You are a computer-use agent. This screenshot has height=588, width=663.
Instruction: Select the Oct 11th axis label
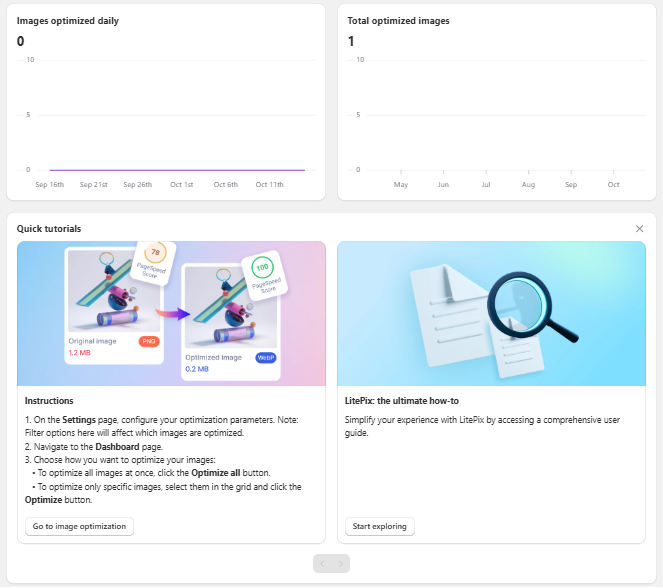270,185
